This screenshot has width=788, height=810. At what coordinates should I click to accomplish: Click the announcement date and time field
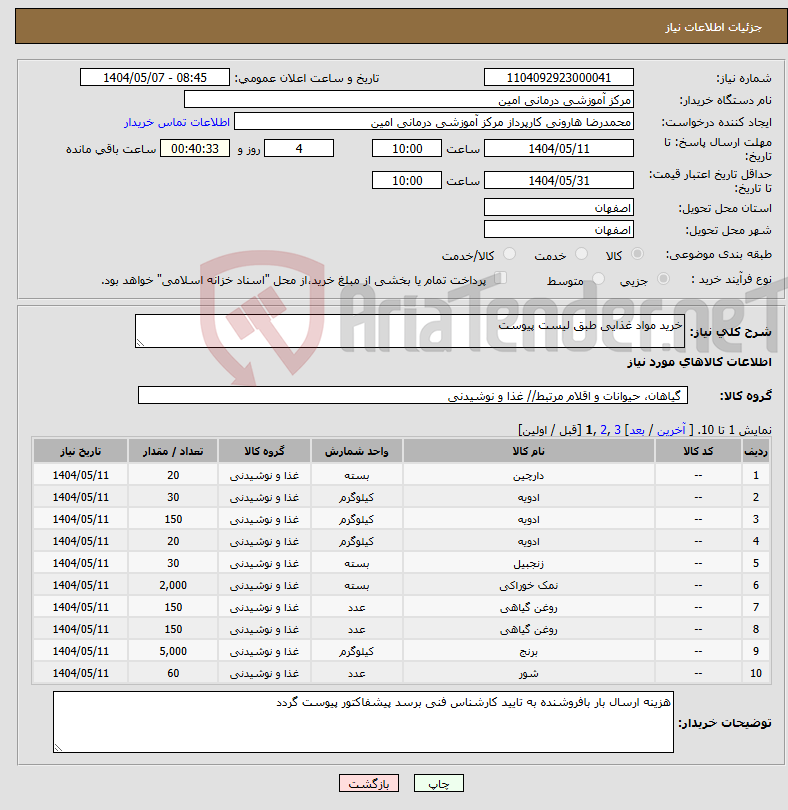pos(154,77)
